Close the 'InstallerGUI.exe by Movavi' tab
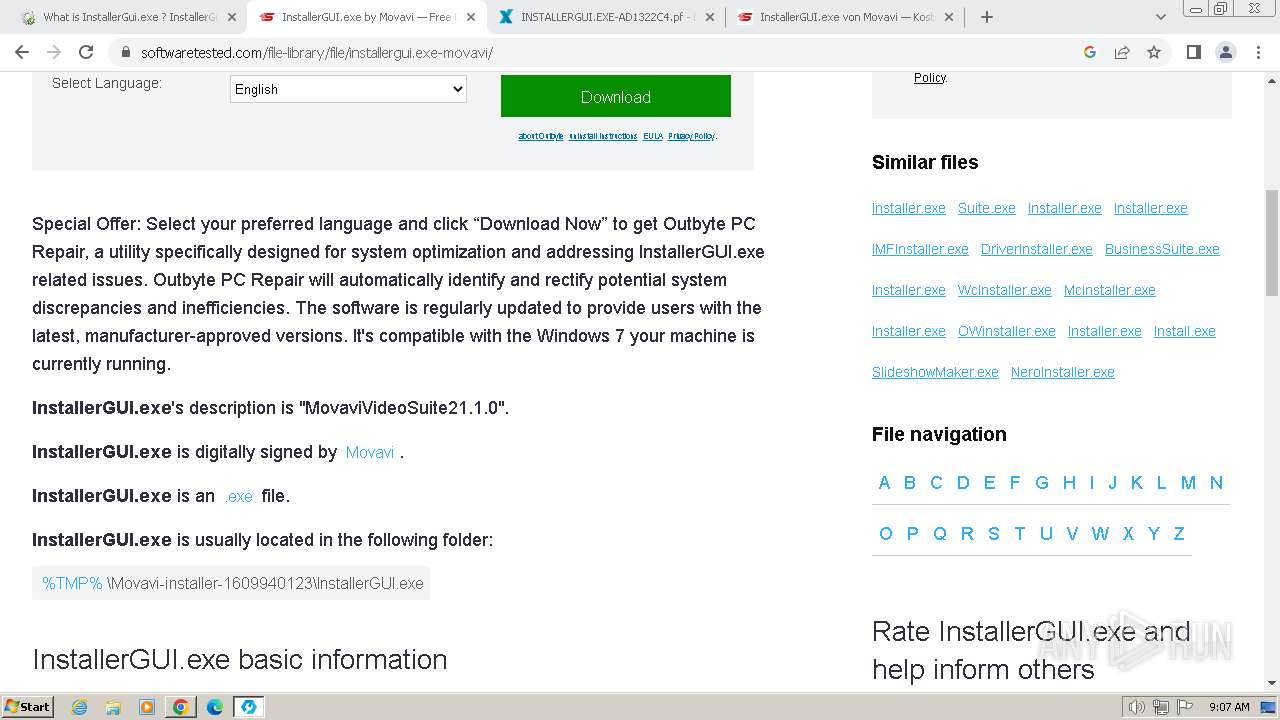Viewport: 1280px width, 720px height. point(471,17)
